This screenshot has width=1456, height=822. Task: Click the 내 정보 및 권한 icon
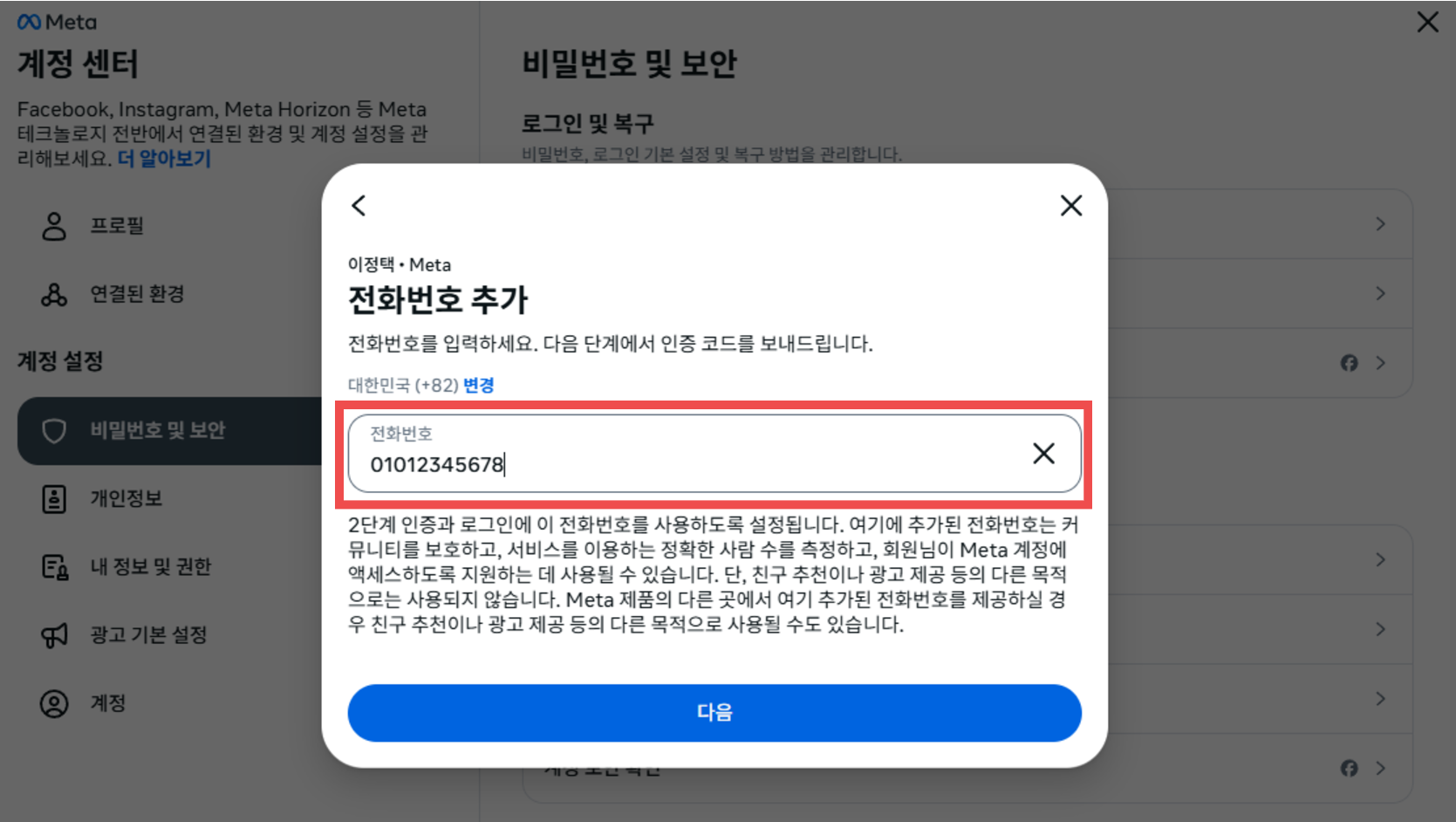[54, 567]
